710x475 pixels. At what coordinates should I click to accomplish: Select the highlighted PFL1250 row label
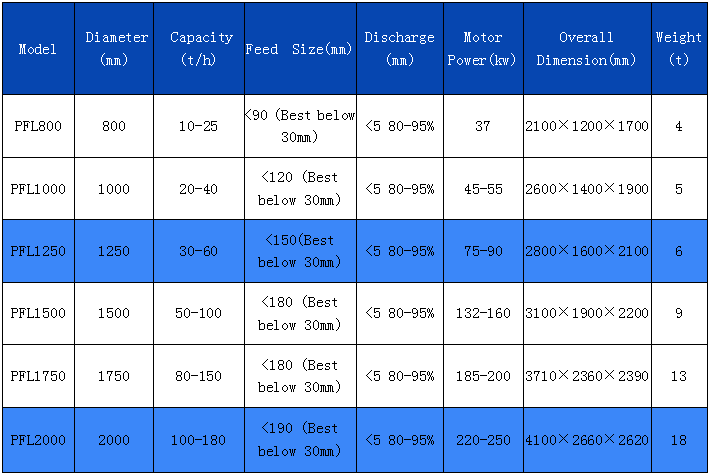coord(38,251)
